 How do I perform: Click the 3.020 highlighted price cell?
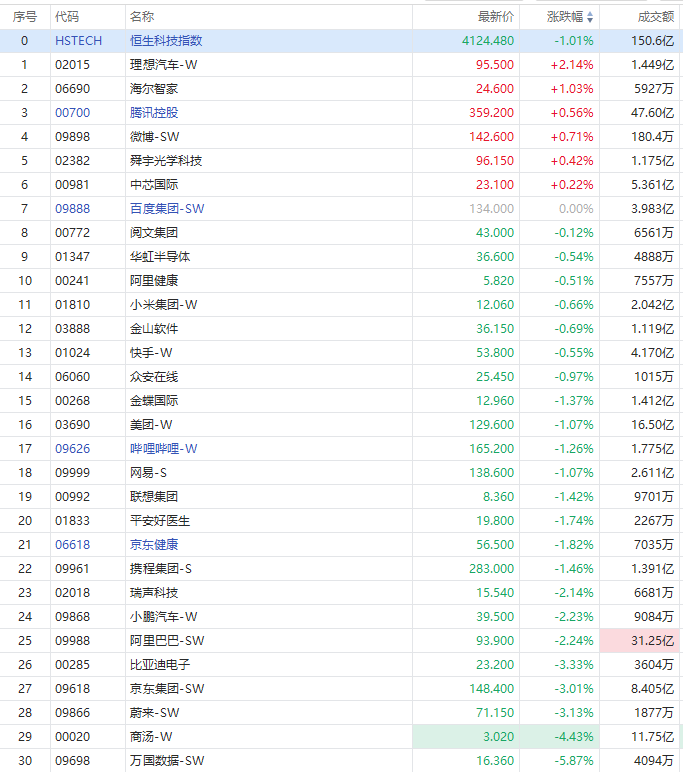pyautogui.click(x=466, y=737)
